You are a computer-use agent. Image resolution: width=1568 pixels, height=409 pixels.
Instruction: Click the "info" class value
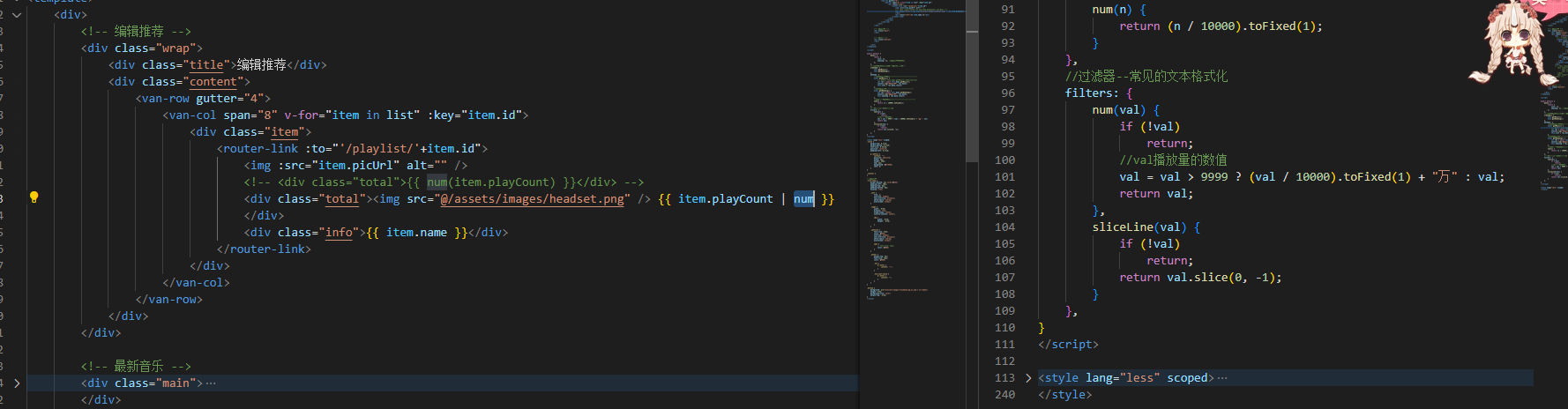tap(339, 232)
